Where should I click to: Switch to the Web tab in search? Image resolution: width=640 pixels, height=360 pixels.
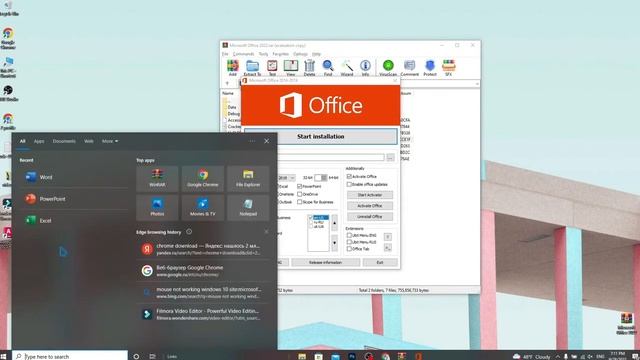tap(89, 141)
